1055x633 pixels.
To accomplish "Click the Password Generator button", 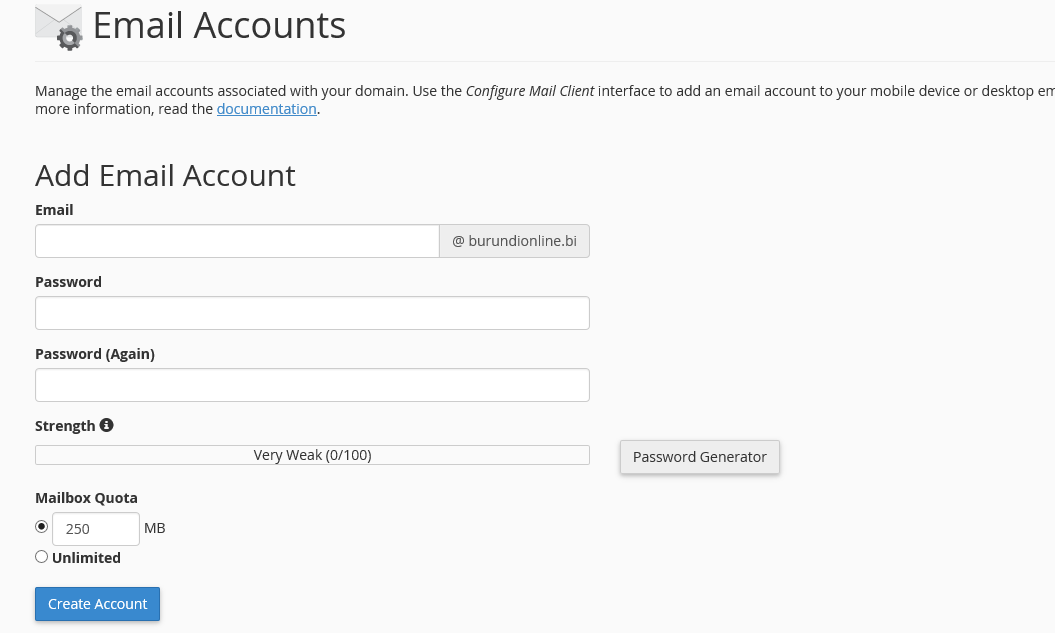I will pyautogui.click(x=699, y=457).
